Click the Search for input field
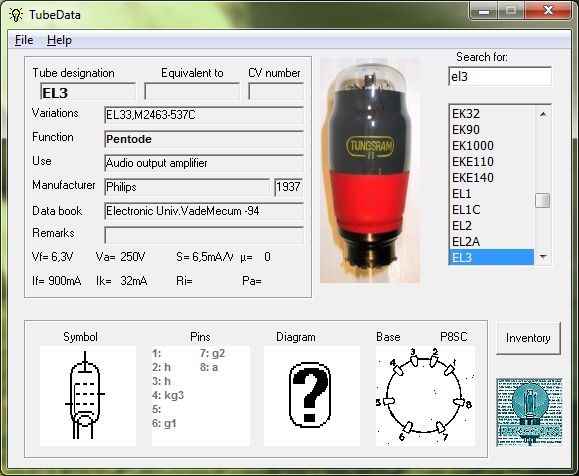579x476 pixels. point(500,76)
